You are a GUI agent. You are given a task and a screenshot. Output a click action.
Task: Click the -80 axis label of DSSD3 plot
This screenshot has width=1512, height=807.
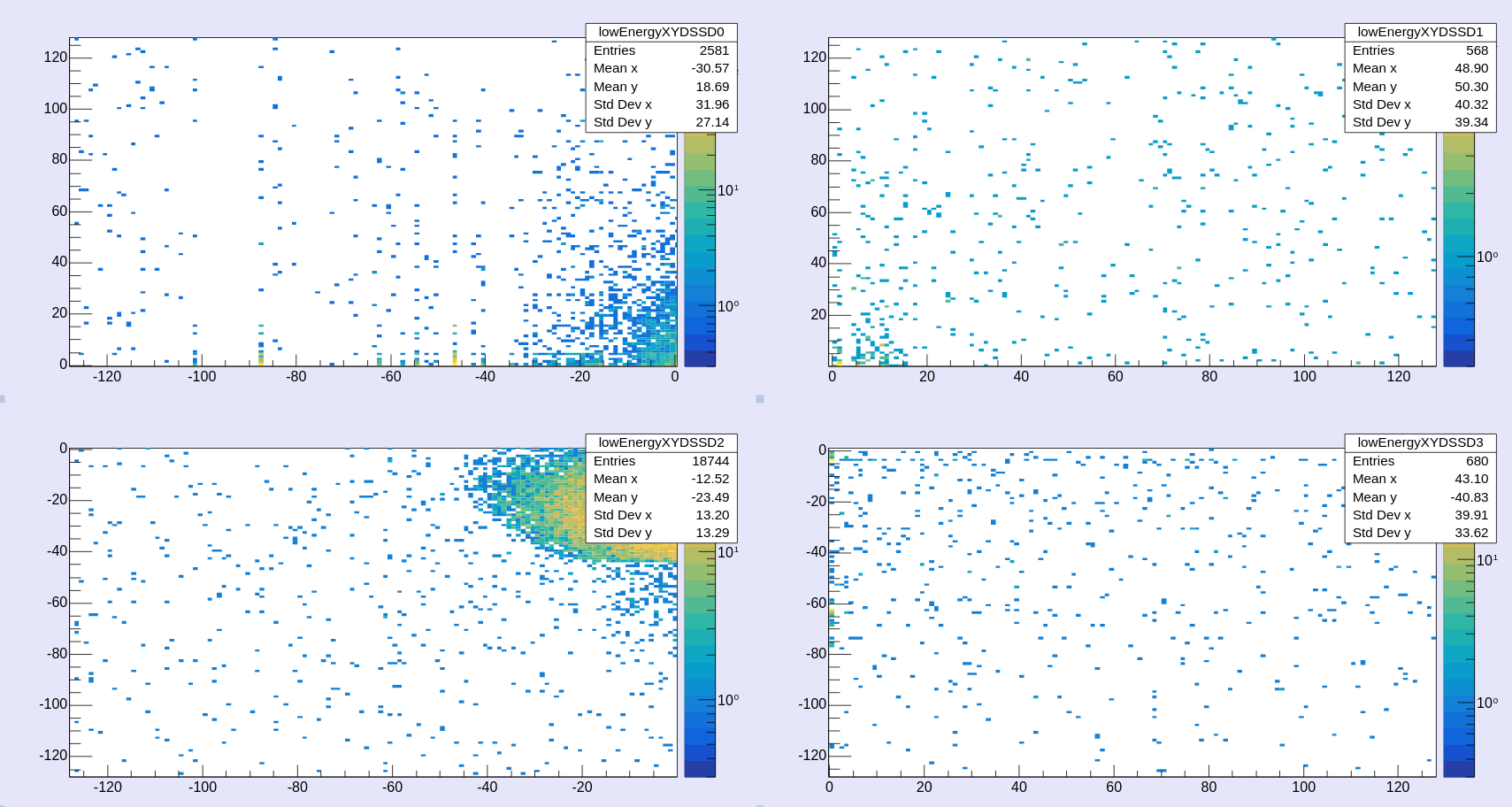[817, 653]
